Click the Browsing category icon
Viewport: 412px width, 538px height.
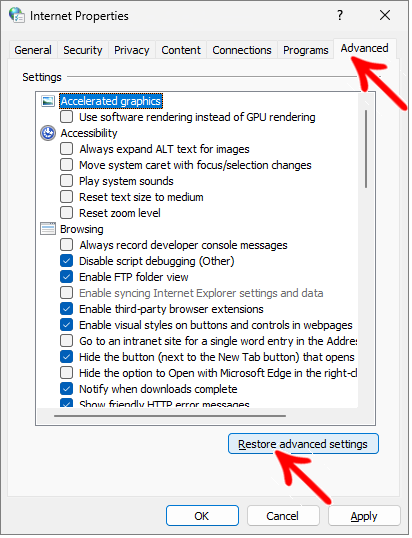(48, 229)
